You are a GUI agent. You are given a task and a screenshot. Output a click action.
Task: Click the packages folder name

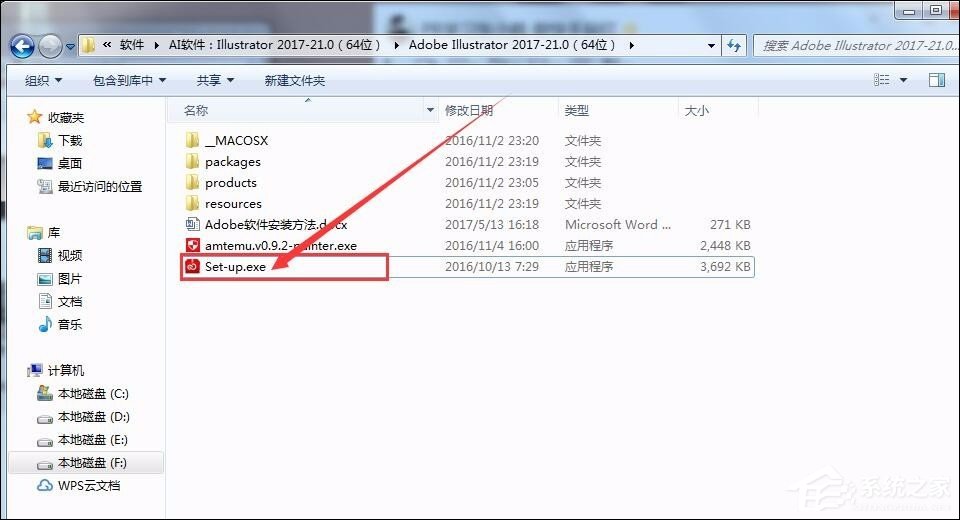233,162
